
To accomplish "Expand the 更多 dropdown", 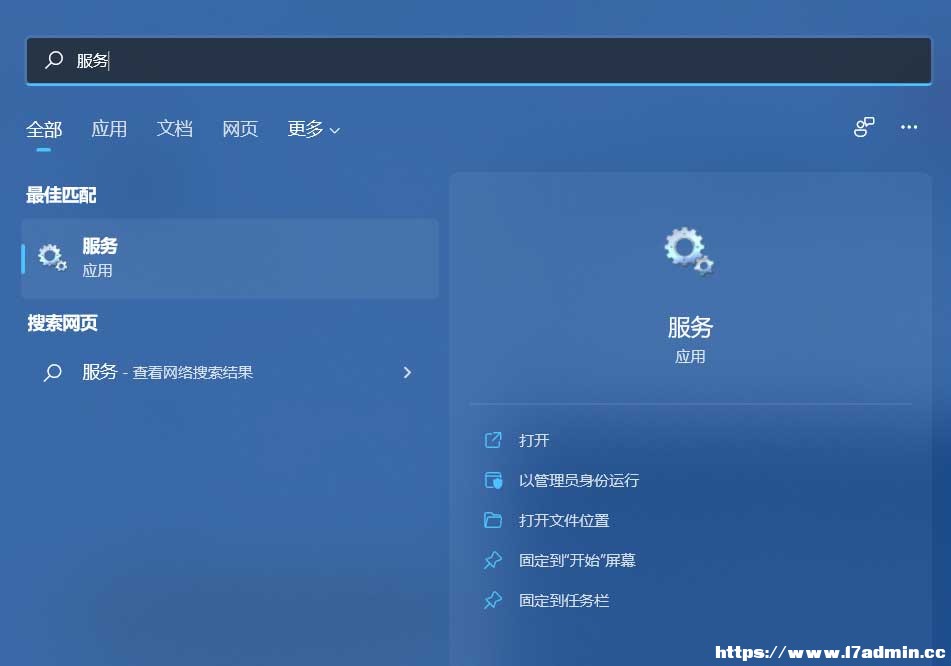I will [x=314, y=129].
